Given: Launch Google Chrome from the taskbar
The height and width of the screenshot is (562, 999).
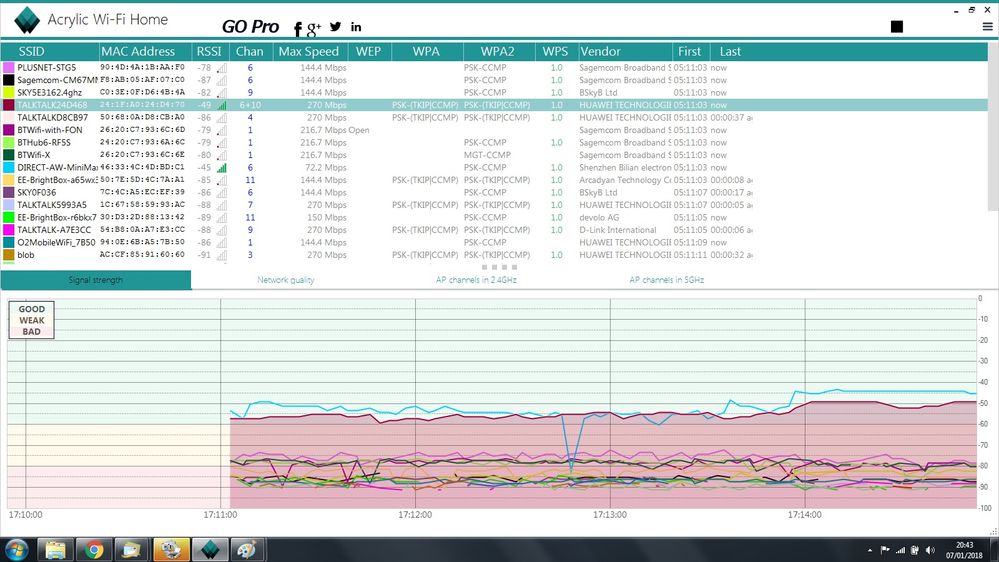Looking at the screenshot, I should pyautogui.click(x=94, y=549).
